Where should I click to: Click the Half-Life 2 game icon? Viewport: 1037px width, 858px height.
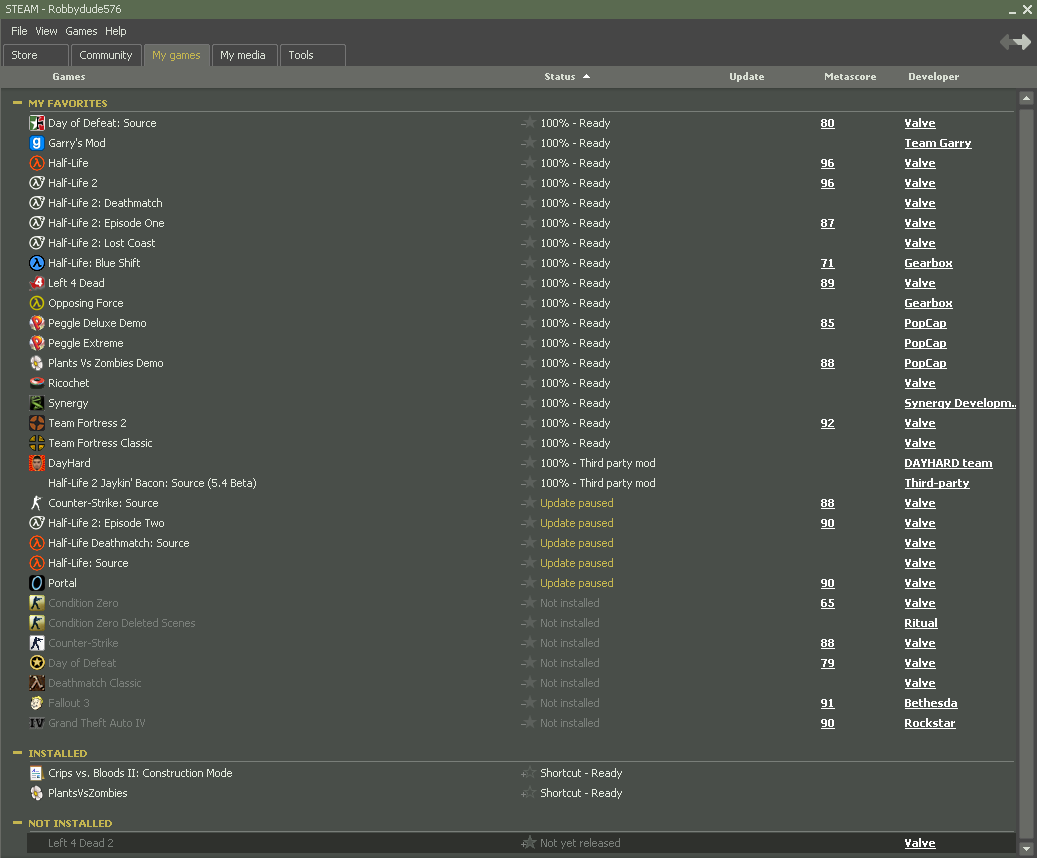pos(37,183)
